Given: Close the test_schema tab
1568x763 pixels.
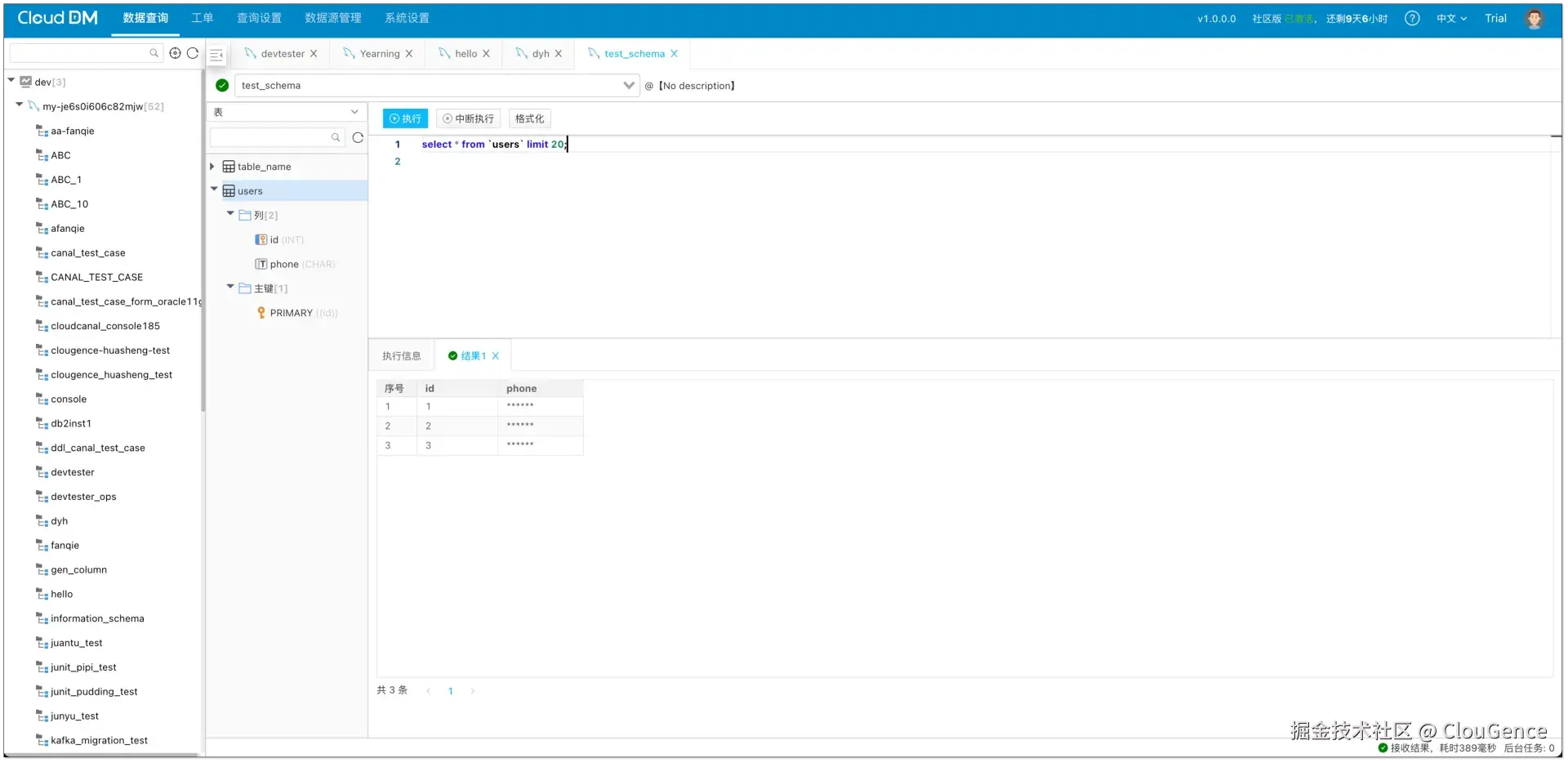Looking at the screenshot, I should (x=674, y=54).
